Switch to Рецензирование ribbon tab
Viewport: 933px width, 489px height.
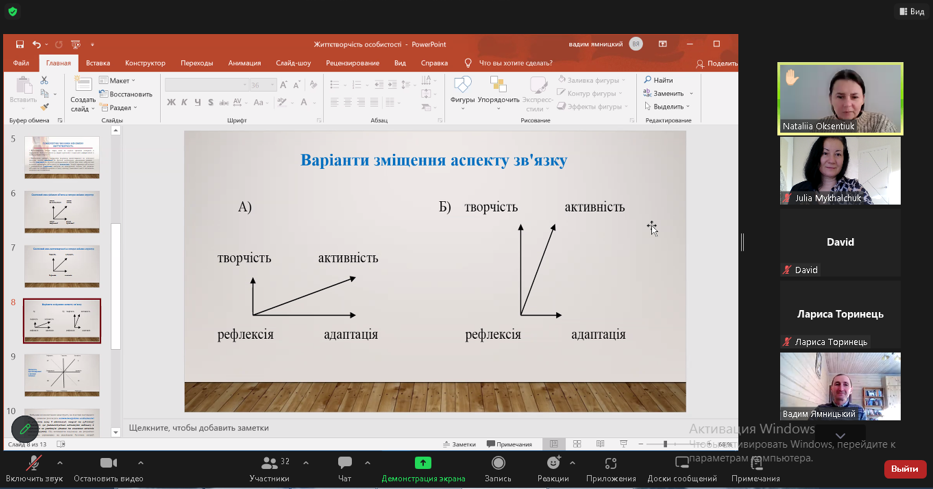(x=352, y=63)
